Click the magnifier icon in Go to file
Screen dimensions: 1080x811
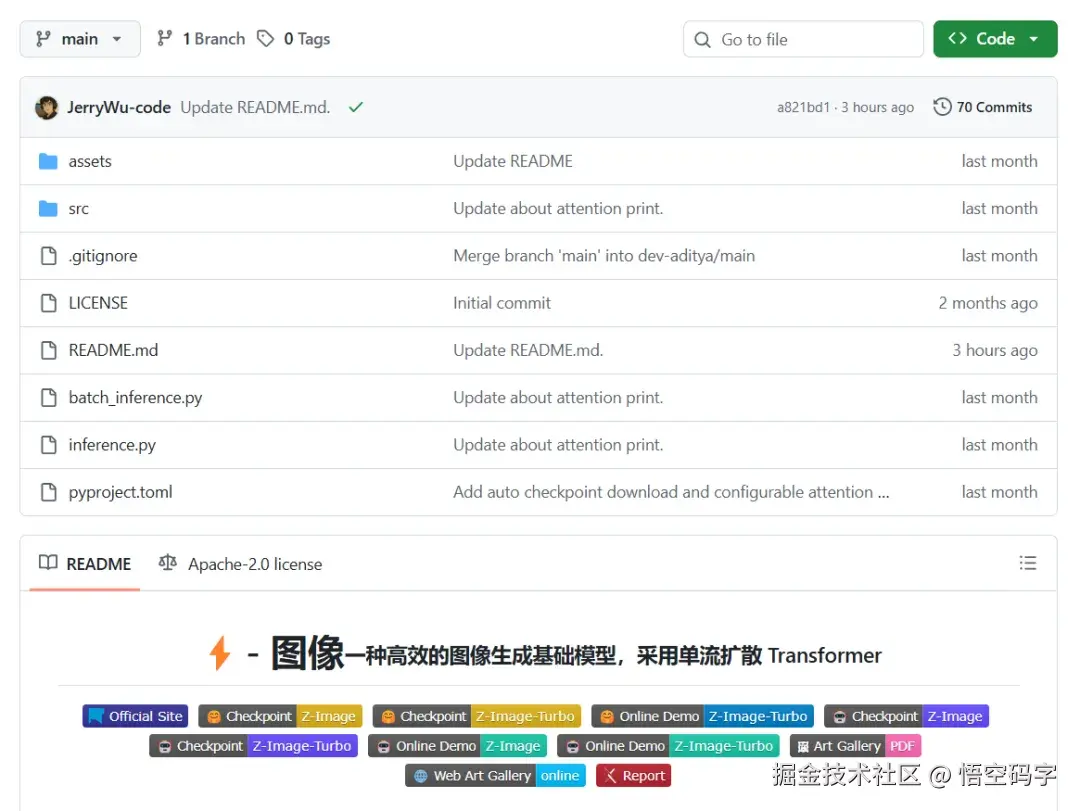pos(702,39)
